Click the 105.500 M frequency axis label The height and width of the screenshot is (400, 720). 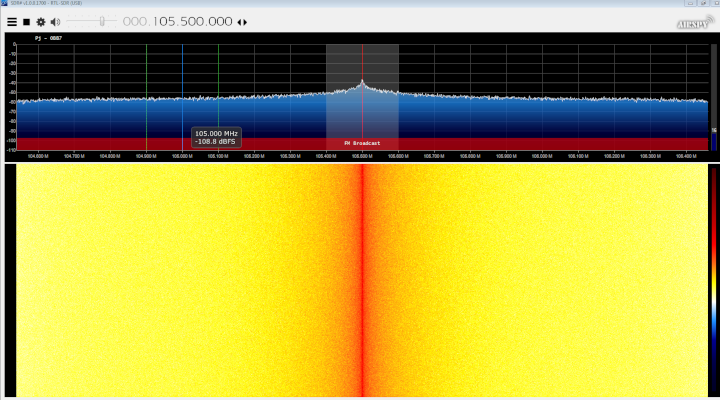click(362, 157)
